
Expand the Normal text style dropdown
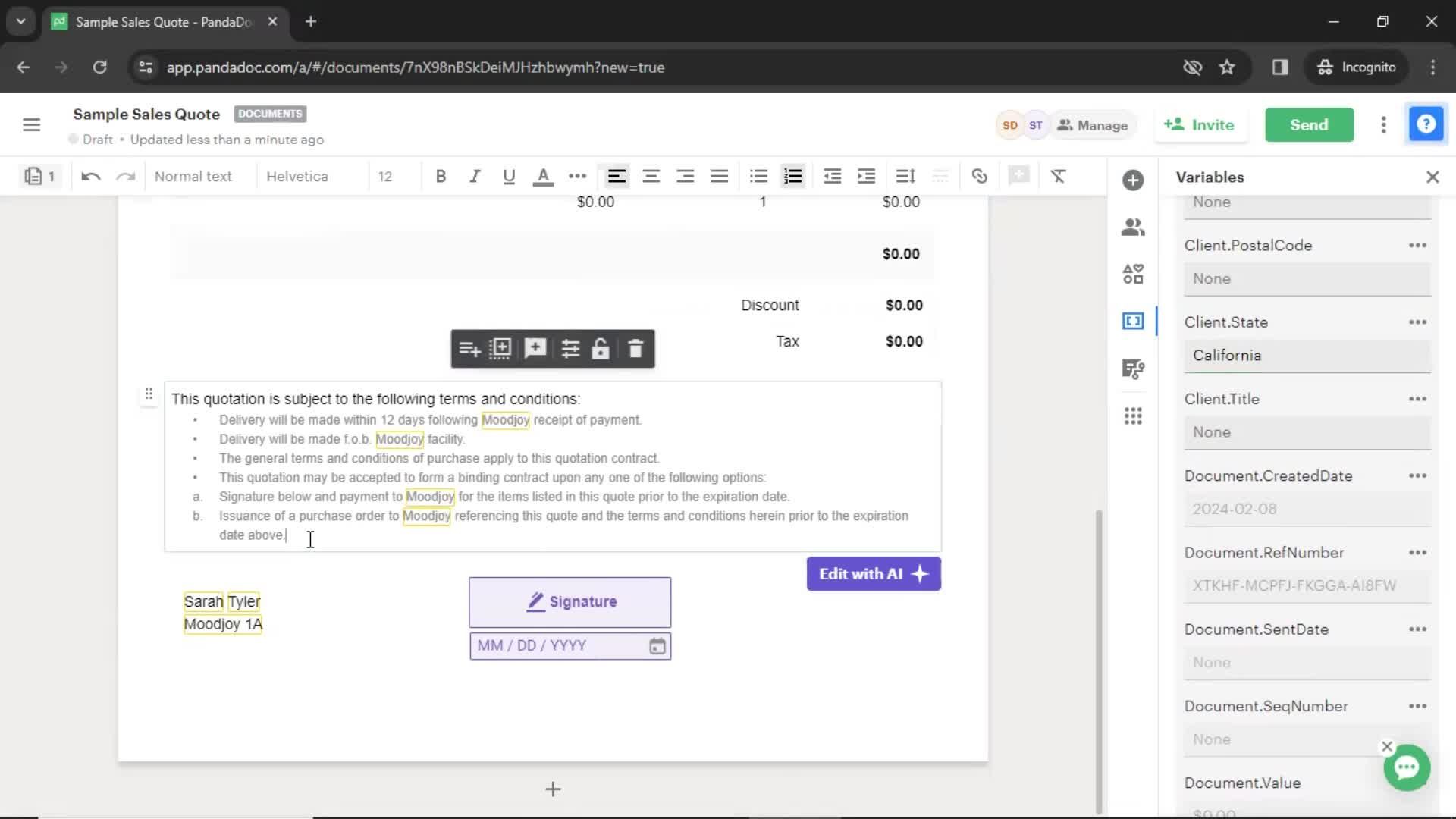pyautogui.click(x=193, y=176)
